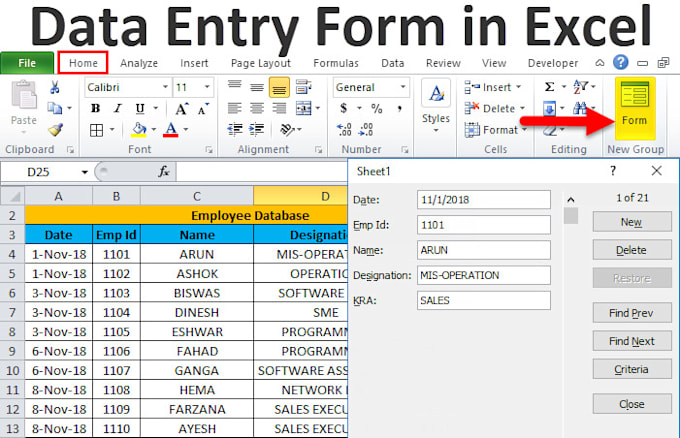Switch to the Developer tab
680x438 pixels.
(x=553, y=63)
